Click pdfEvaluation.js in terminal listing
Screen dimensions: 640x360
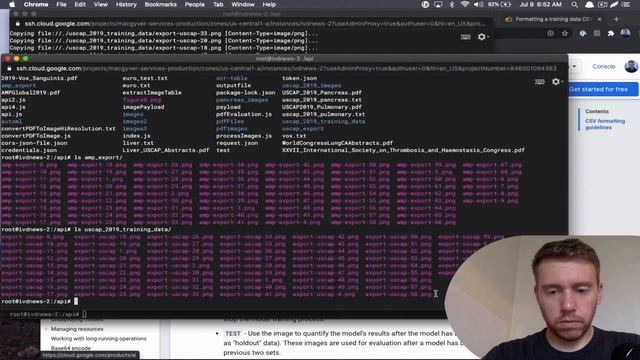[244, 114]
